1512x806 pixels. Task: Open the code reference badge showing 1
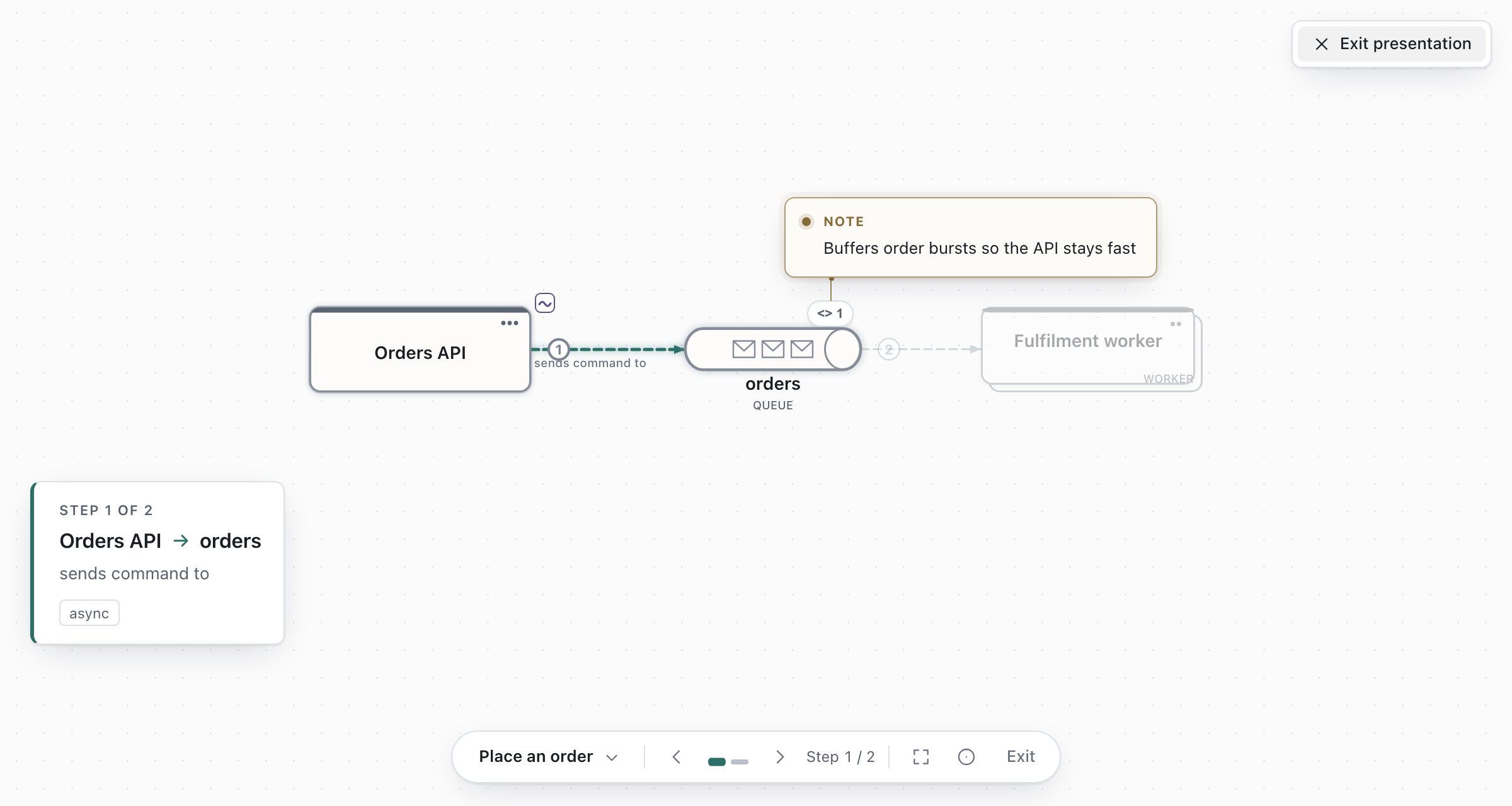pos(830,313)
